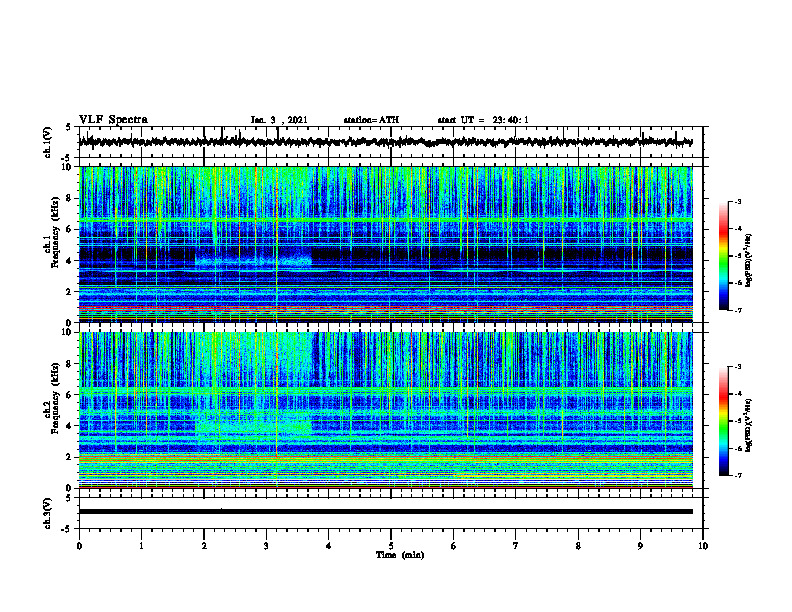
Task: Click time axis tick label "8"
Action: [x=578, y=546]
